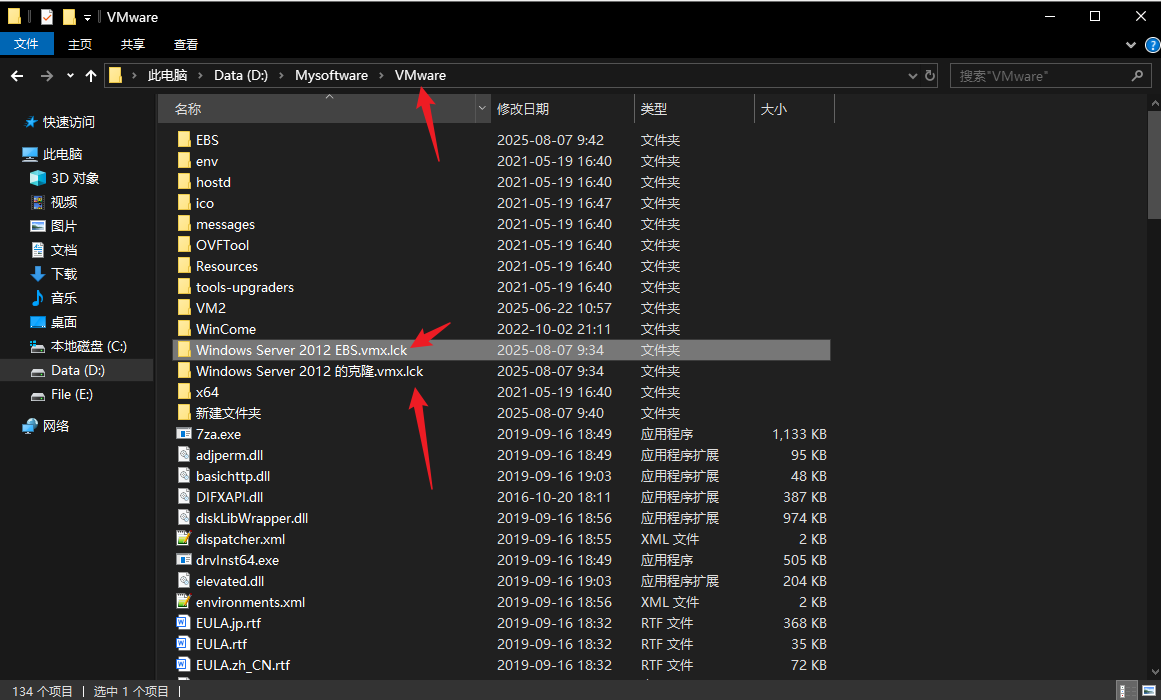
Task: Go back using the back arrow
Action: 17,76
